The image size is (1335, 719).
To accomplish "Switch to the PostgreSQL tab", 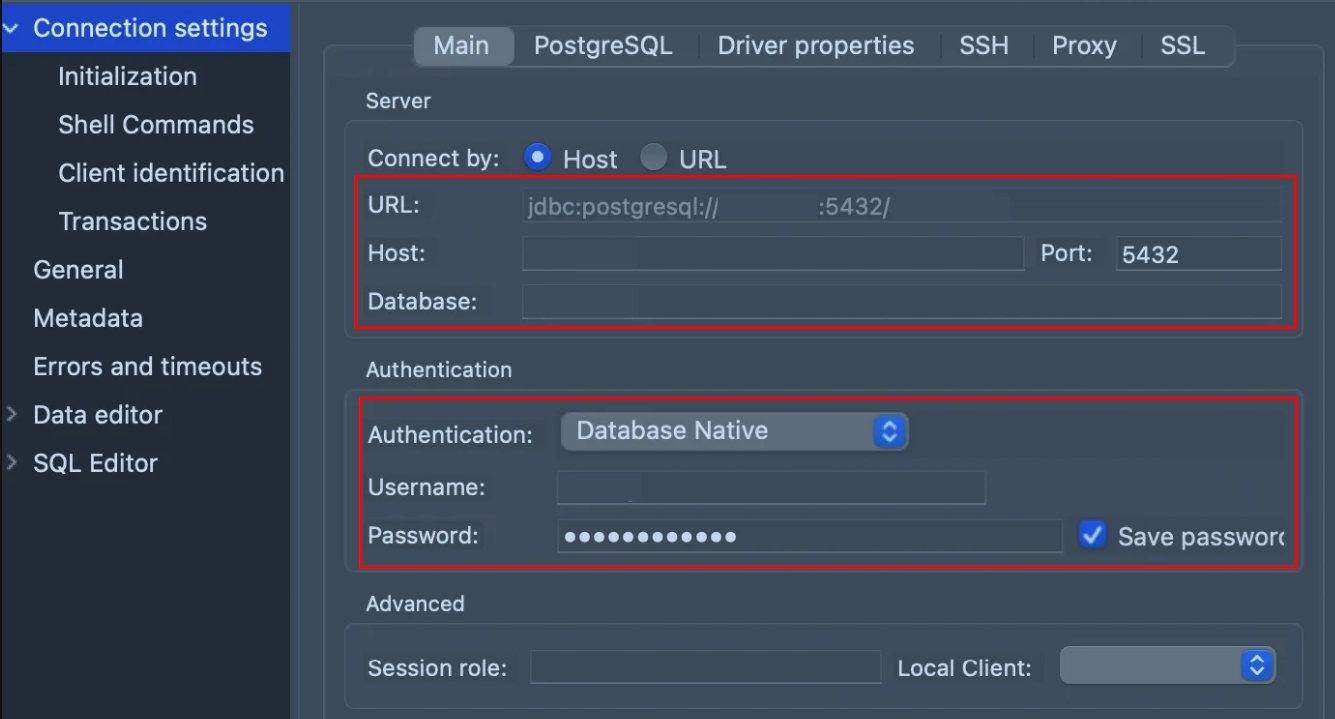I will 602,46.
